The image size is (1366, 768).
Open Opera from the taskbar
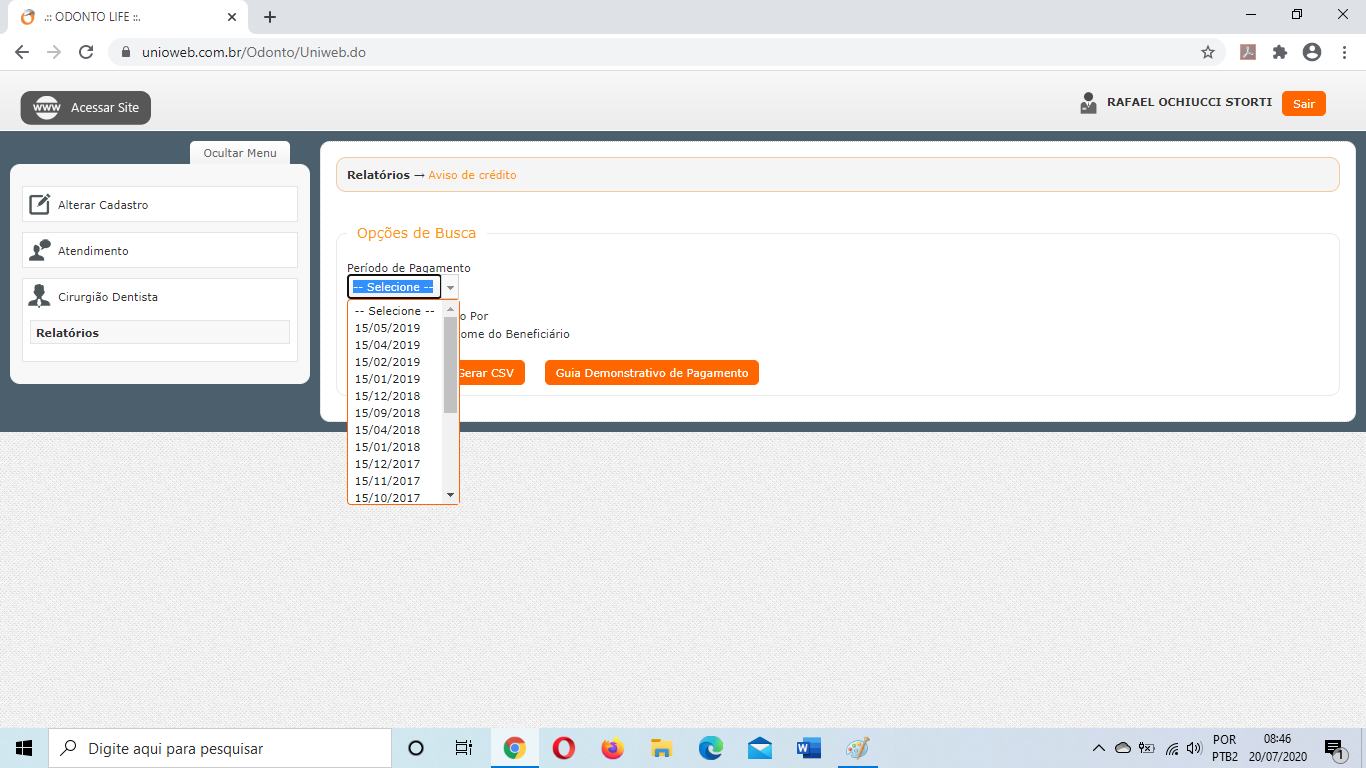point(563,748)
